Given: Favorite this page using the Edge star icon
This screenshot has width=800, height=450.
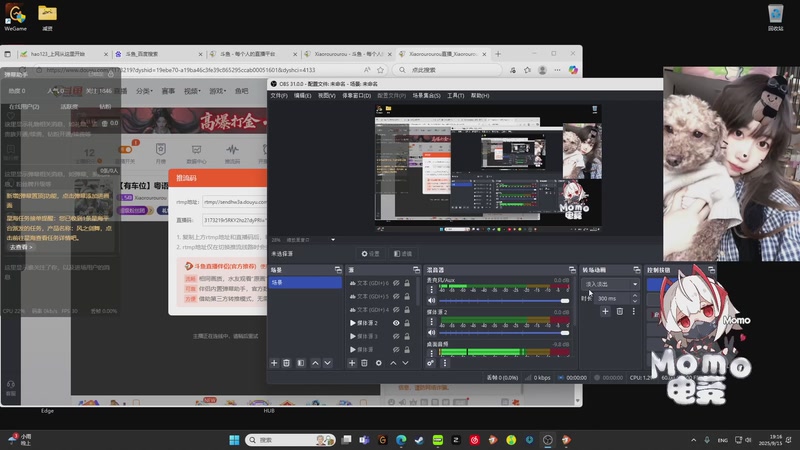Looking at the screenshot, I should pyautogui.click(x=380, y=70).
